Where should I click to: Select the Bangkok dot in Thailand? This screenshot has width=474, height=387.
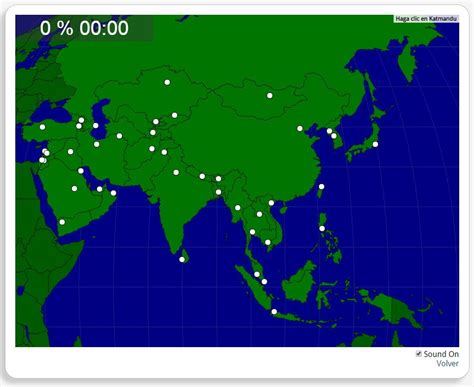[252, 232]
